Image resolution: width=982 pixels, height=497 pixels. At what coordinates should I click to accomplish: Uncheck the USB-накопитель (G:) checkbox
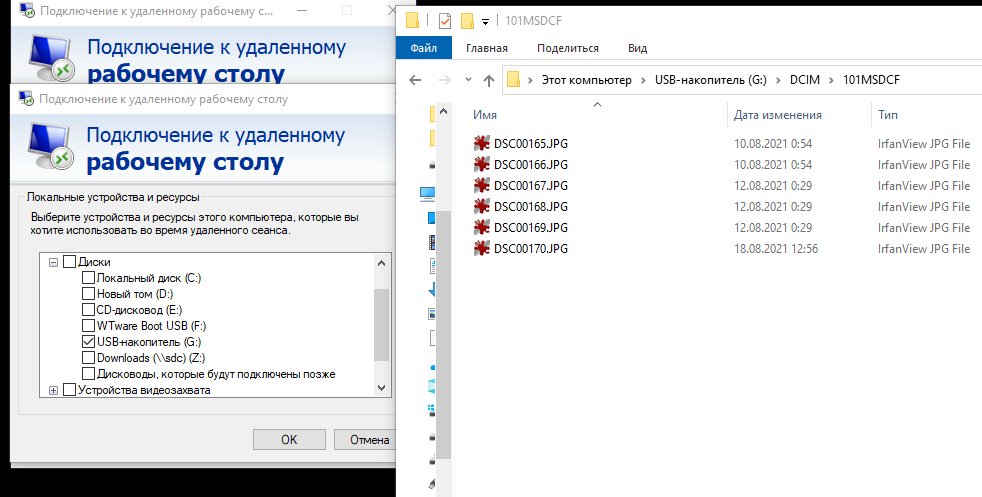(x=88, y=342)
